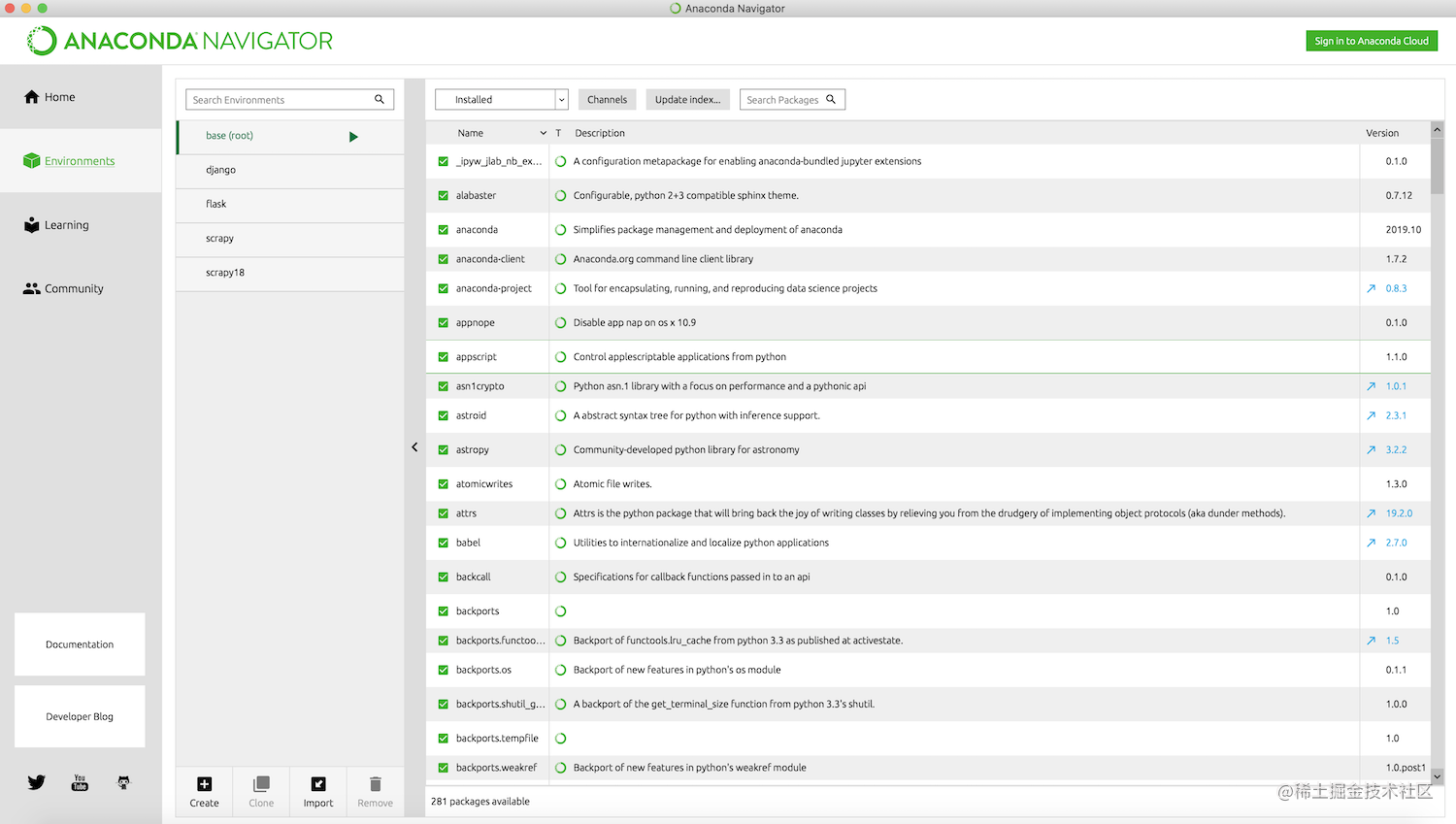Click the Name column sort arrow
The image size is (1456, 824).
(544, 133)
